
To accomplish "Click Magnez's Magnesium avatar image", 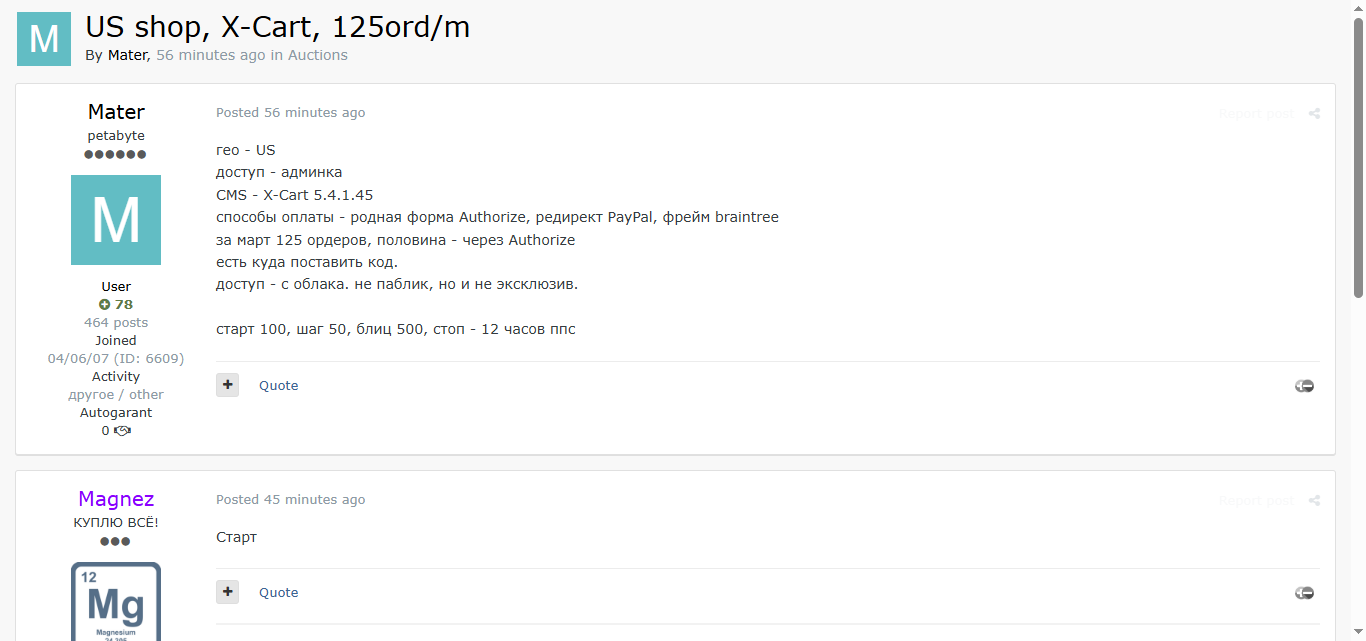I will tap(116, 601).
